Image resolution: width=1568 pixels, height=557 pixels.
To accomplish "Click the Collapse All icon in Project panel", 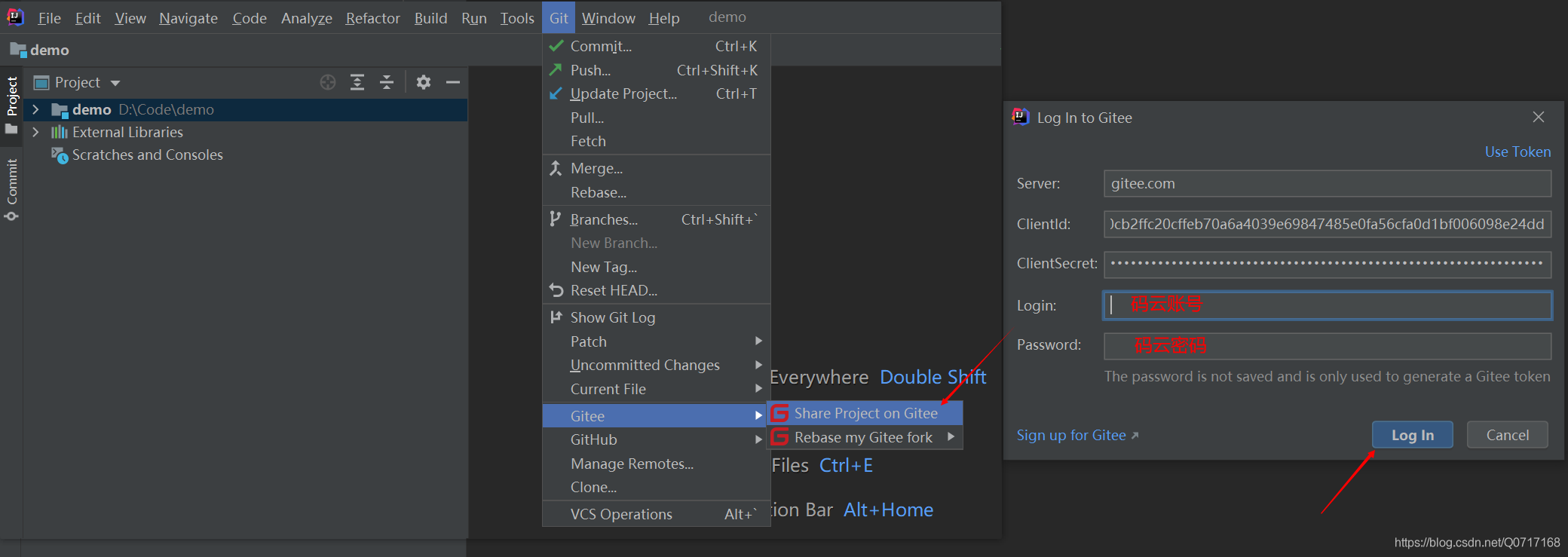I will pos(387,82).
